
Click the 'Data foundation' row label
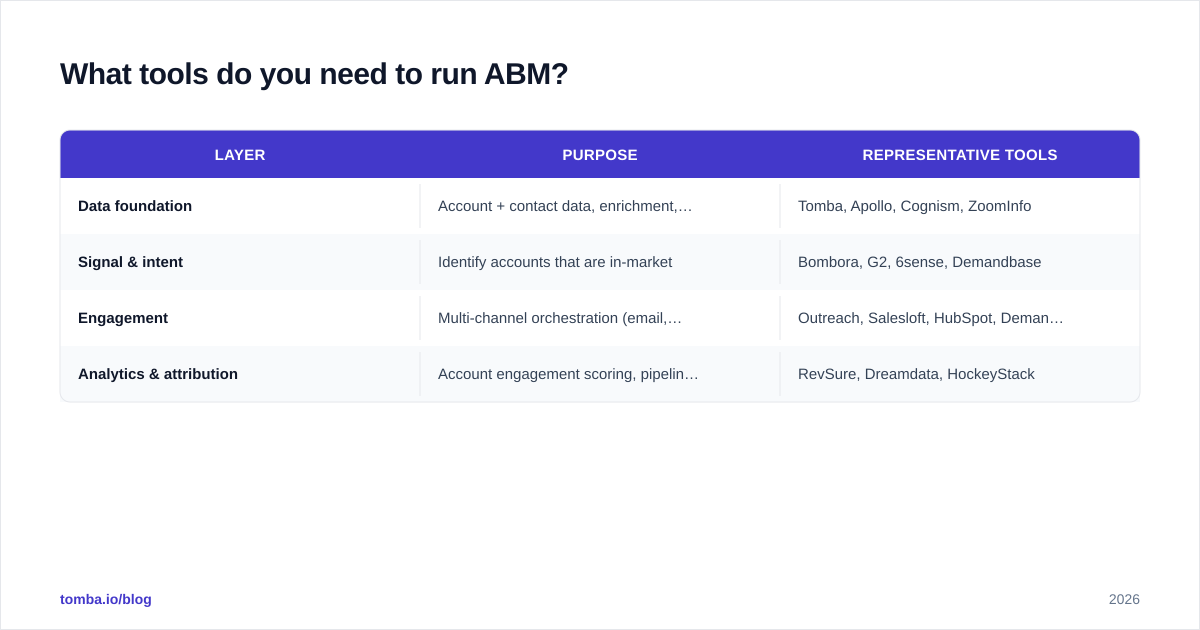point(135,206)
